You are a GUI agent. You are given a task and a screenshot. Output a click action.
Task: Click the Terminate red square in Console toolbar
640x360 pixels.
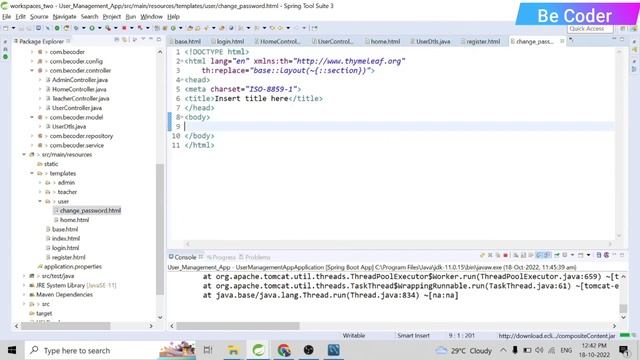coord(505,255)
